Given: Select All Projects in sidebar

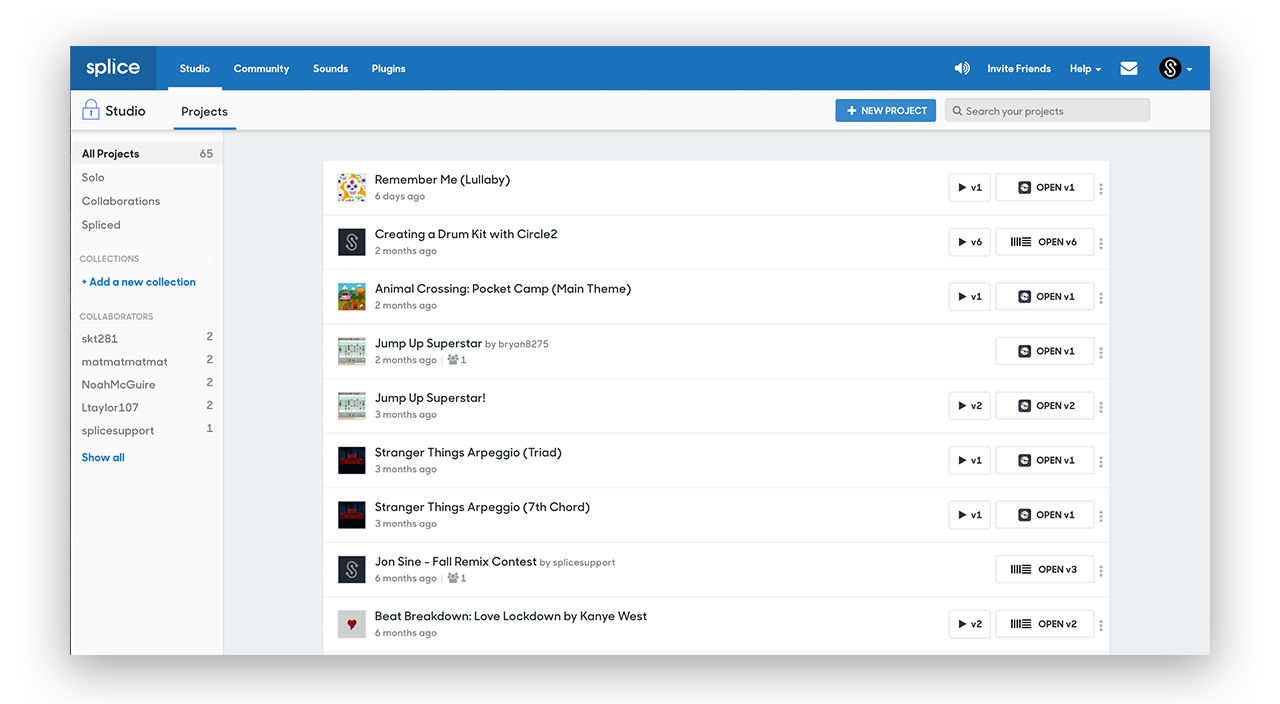Looking at the screenshot, I should (147, 153).
